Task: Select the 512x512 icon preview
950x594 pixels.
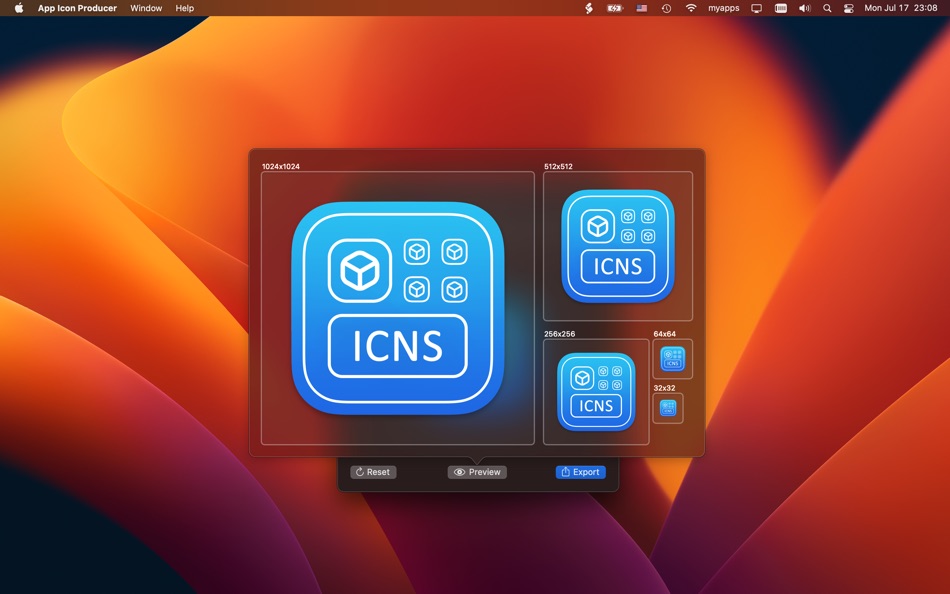Action: tap(618, 246)
